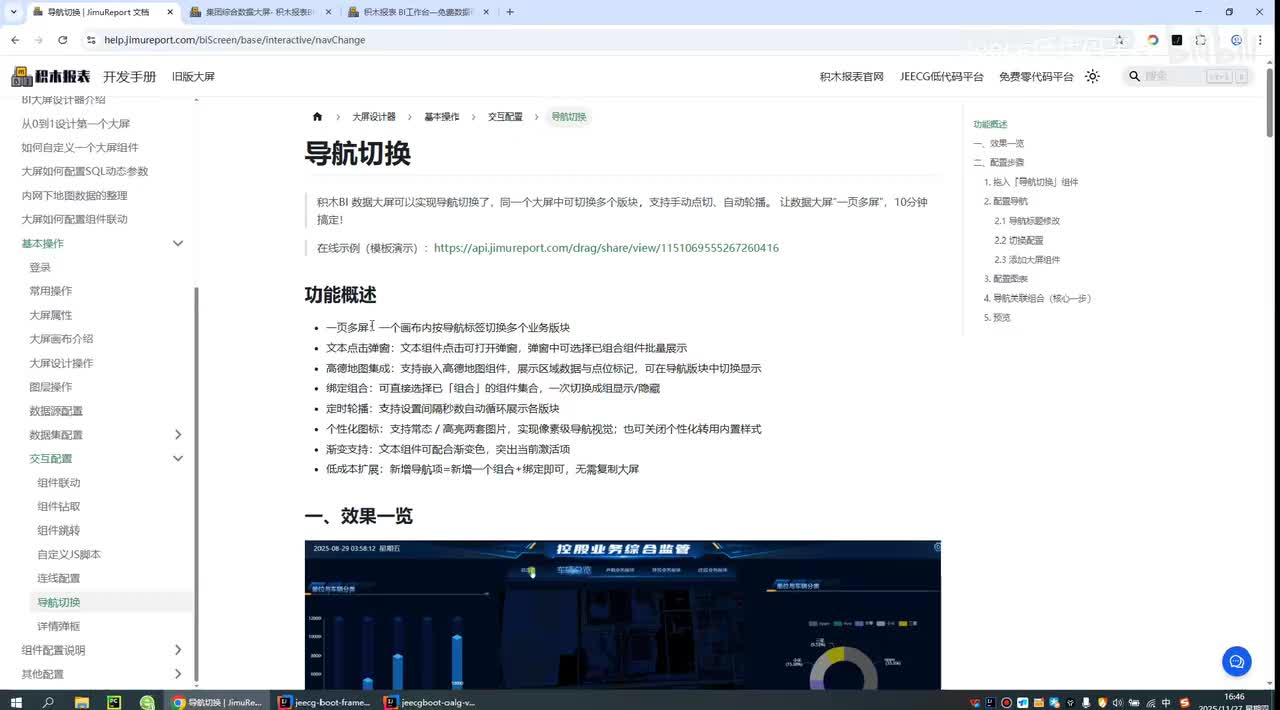The width and height of the screenshot is (1280, 710).
Task: Click the browser forward arrow
Action: 39,40
